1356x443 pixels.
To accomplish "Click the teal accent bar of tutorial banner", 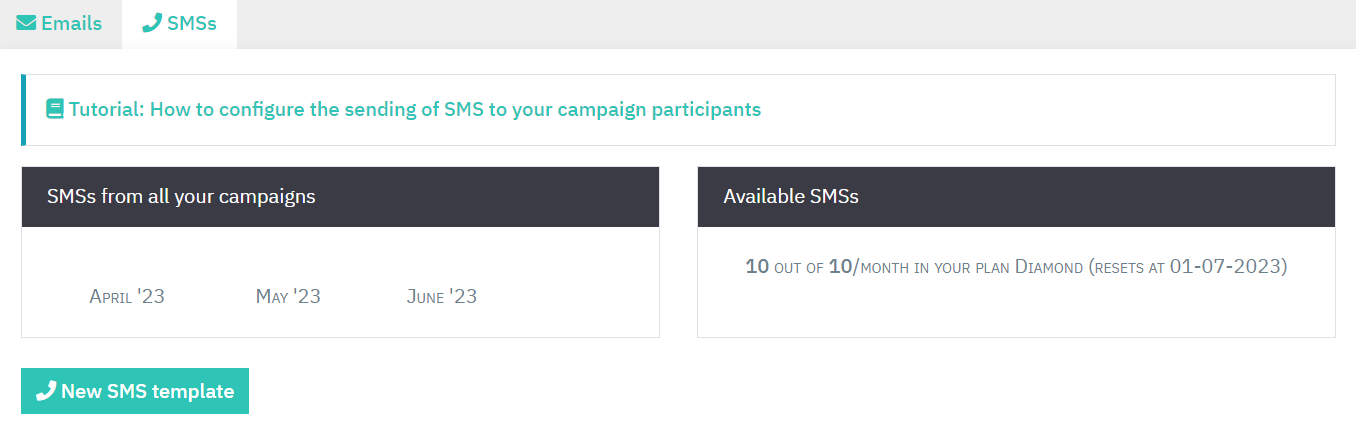I will point(24,110).
